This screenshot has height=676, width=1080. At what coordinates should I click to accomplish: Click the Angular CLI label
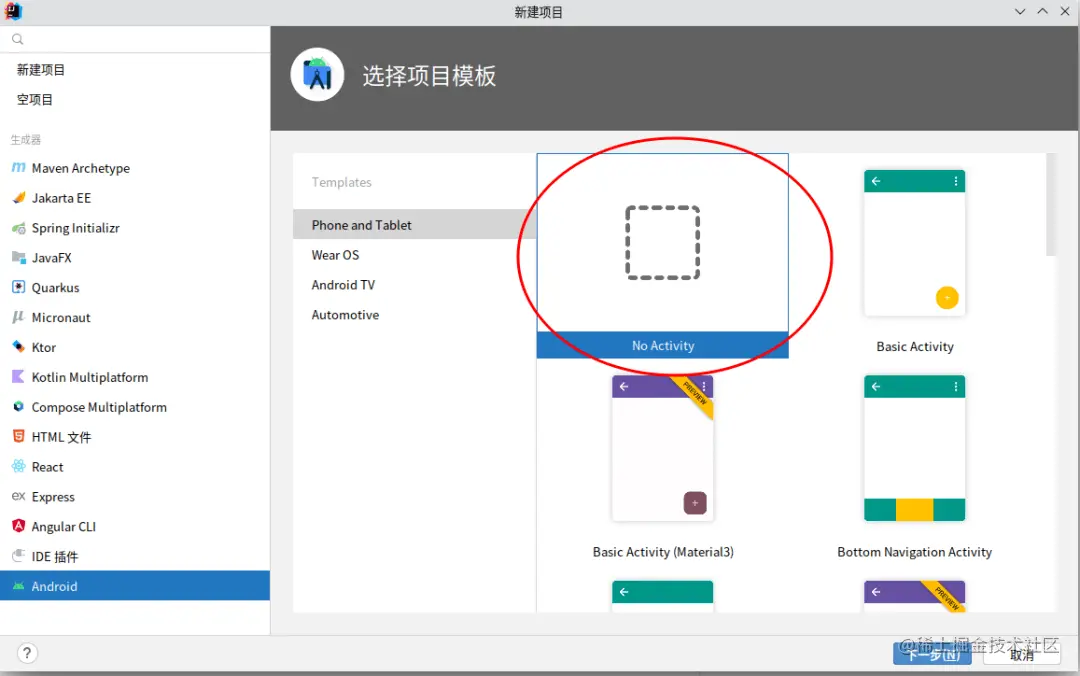pos(63,526)
